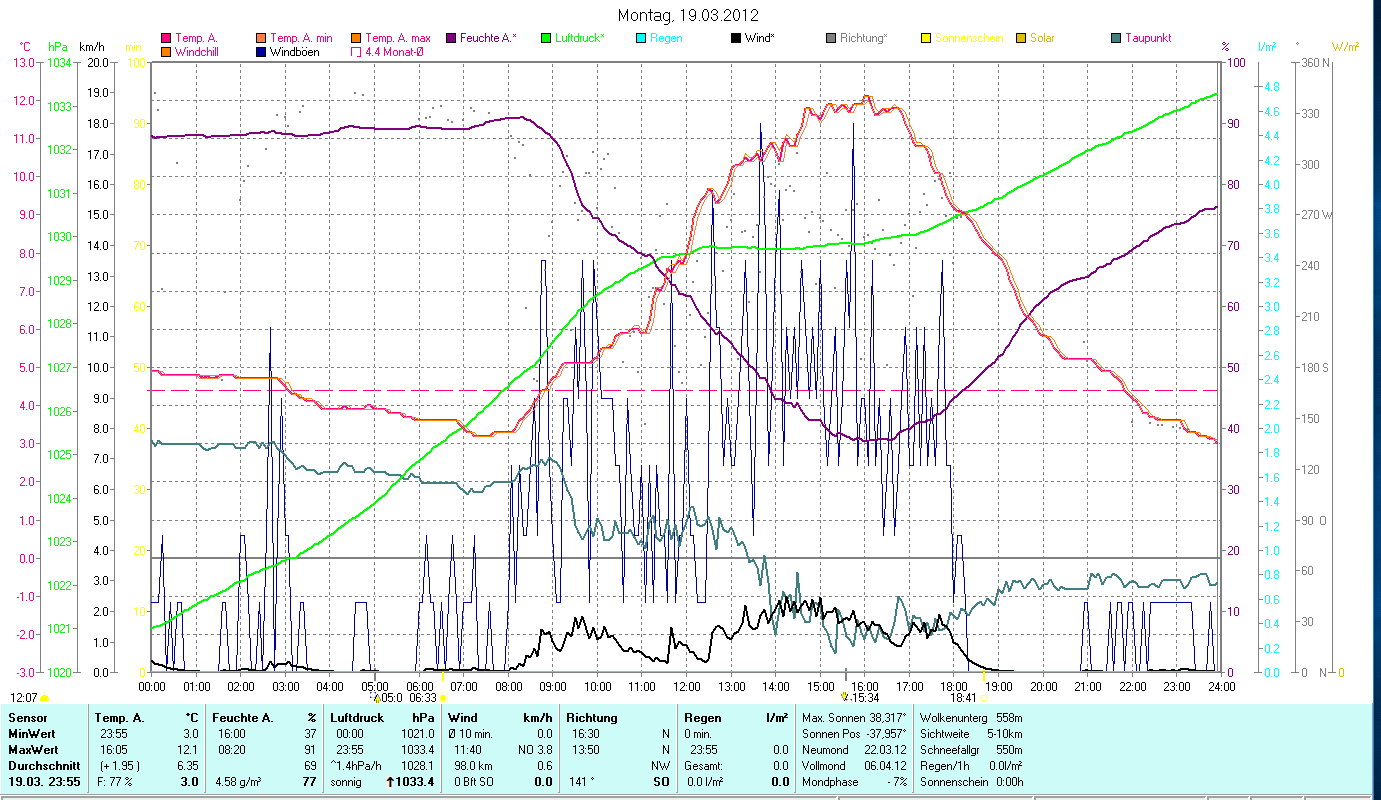The height and width of the screenshot is (800, 1381).
Task: Click the Luftdruck column header in the table
Action: pyautogui.click(x=357, y=718)
